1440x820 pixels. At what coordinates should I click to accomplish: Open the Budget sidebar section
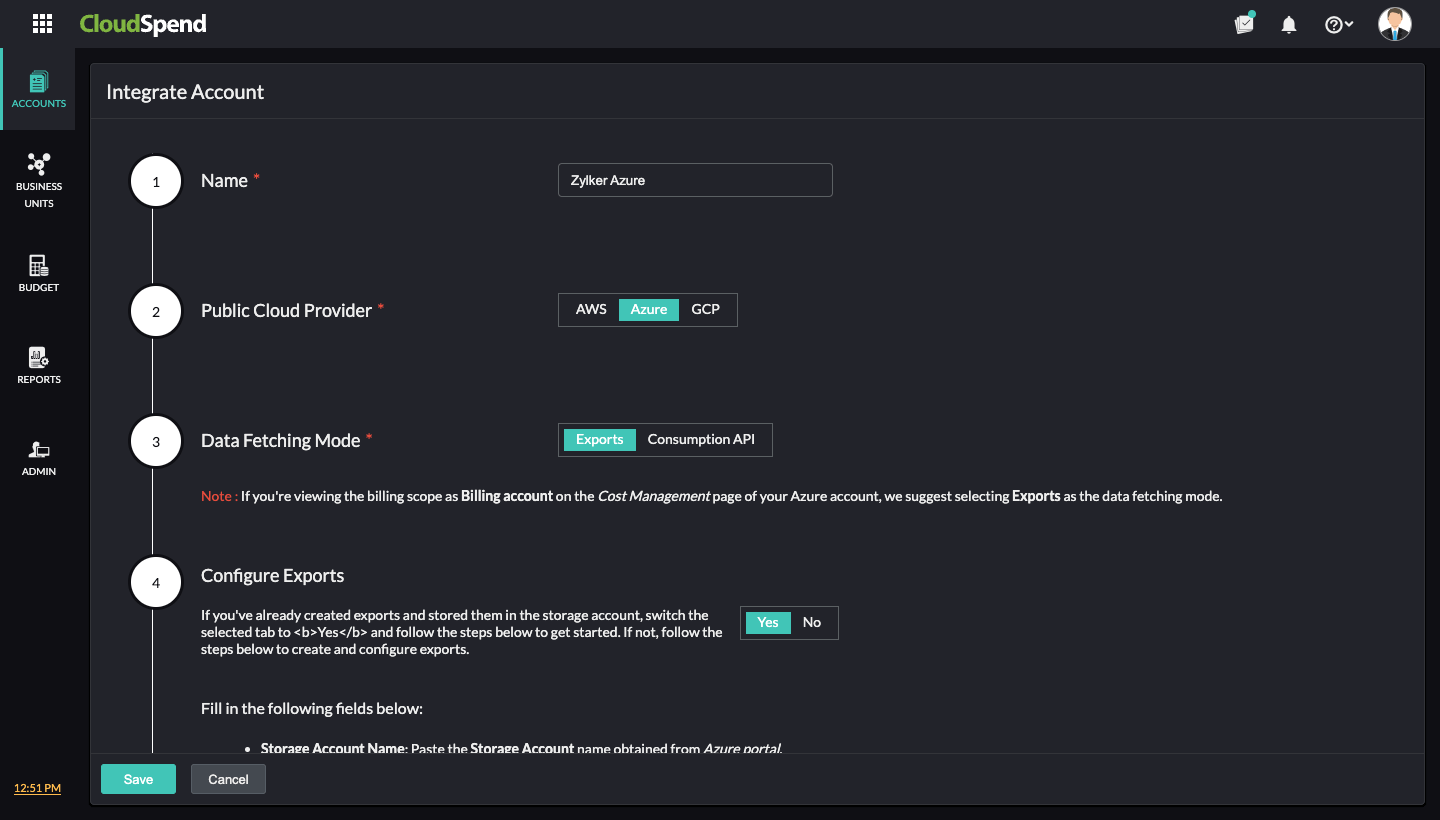point(39,273)
